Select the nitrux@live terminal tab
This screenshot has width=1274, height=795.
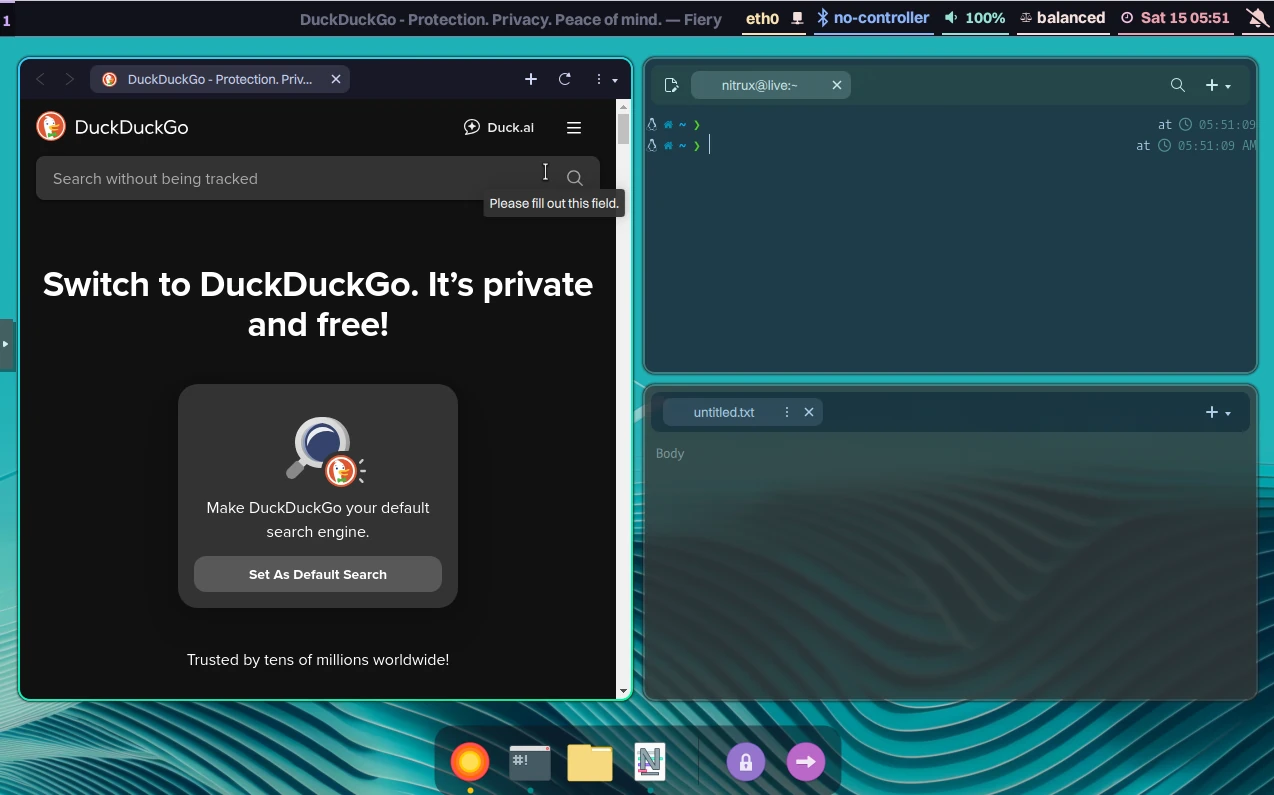click(760, 86)
